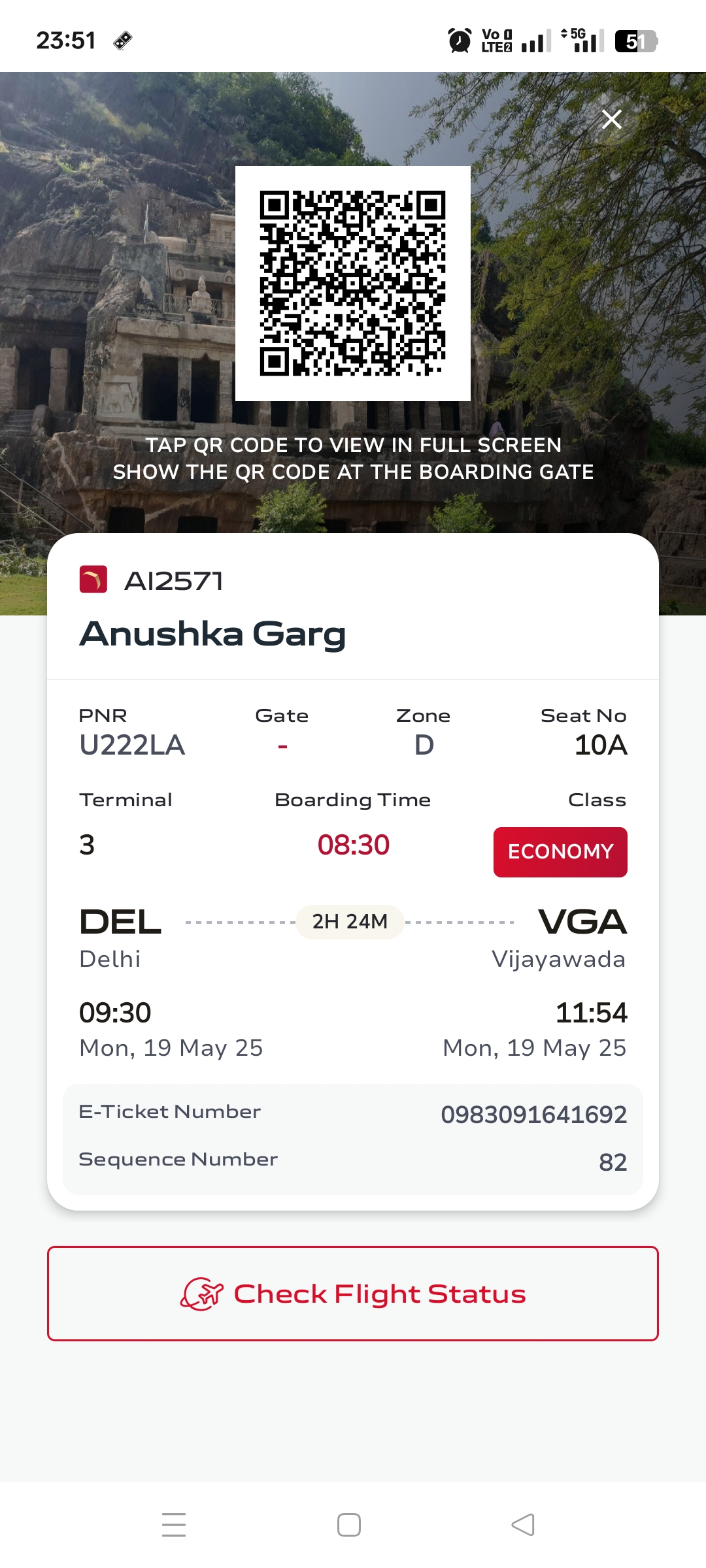Tap the VoLTE network indicator icon
This screenshot has height=1568, width=706.
[497, 41]
